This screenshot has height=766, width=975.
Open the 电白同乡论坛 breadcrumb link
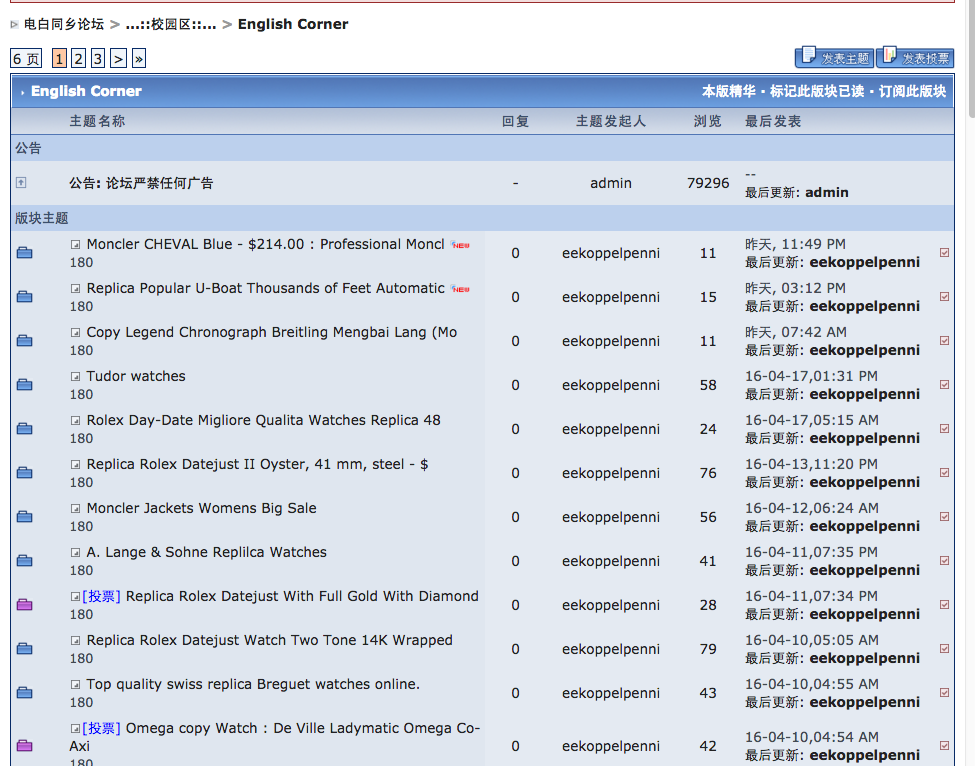tap(63, 24)
